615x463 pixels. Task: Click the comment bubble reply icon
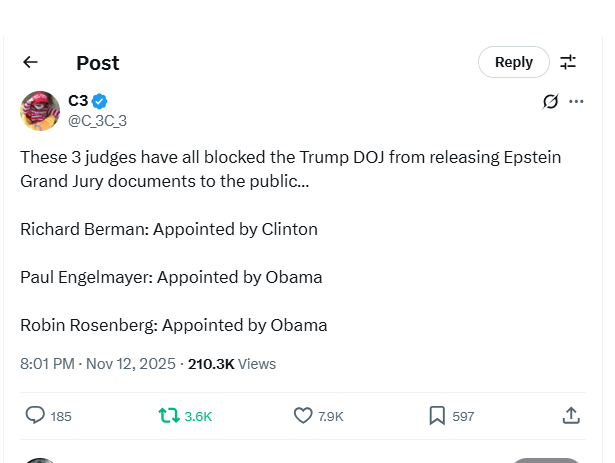click(35, 415)
